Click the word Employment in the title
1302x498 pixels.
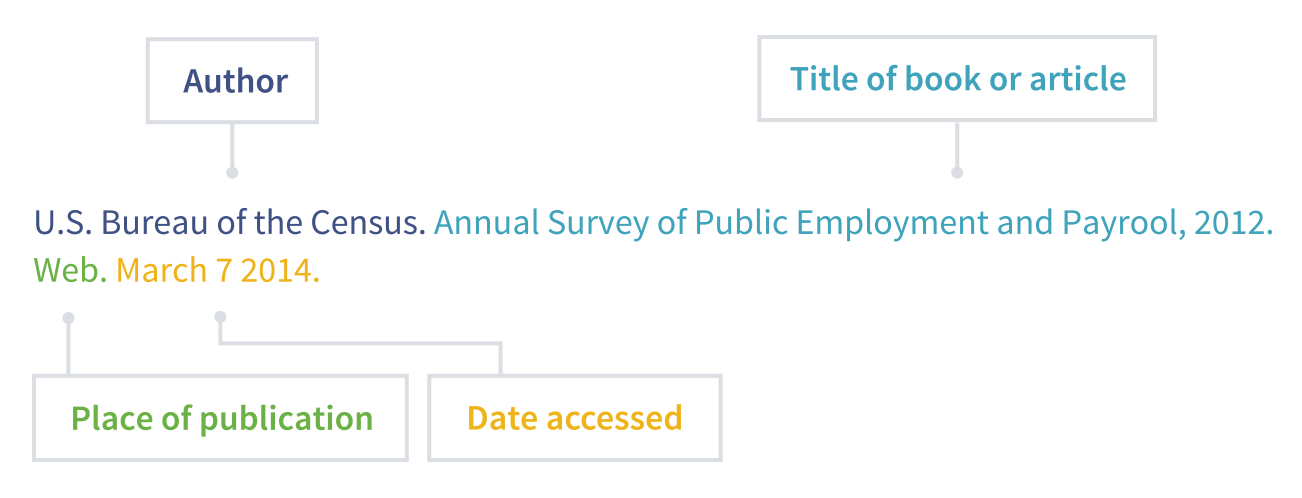(892, 222)
